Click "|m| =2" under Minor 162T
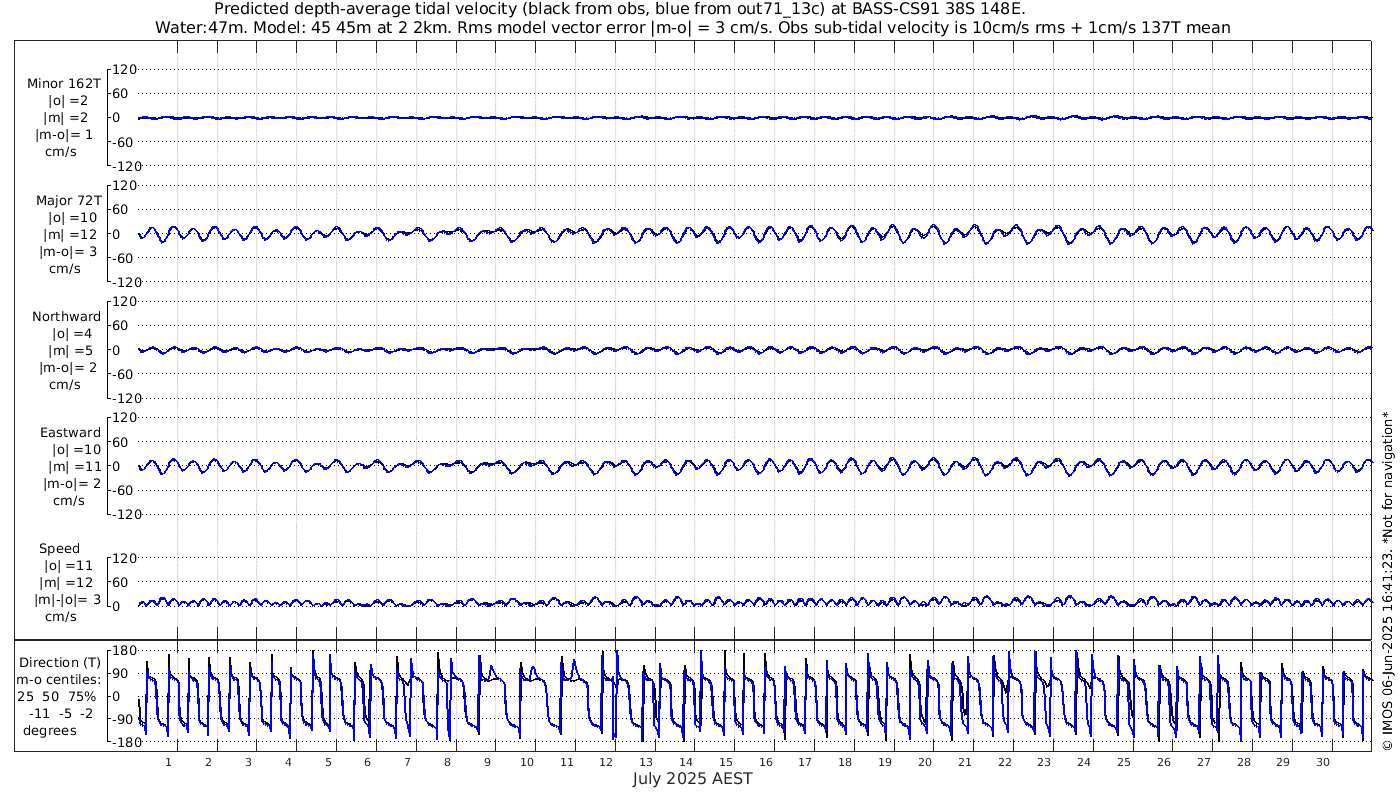 coord(68,118)
